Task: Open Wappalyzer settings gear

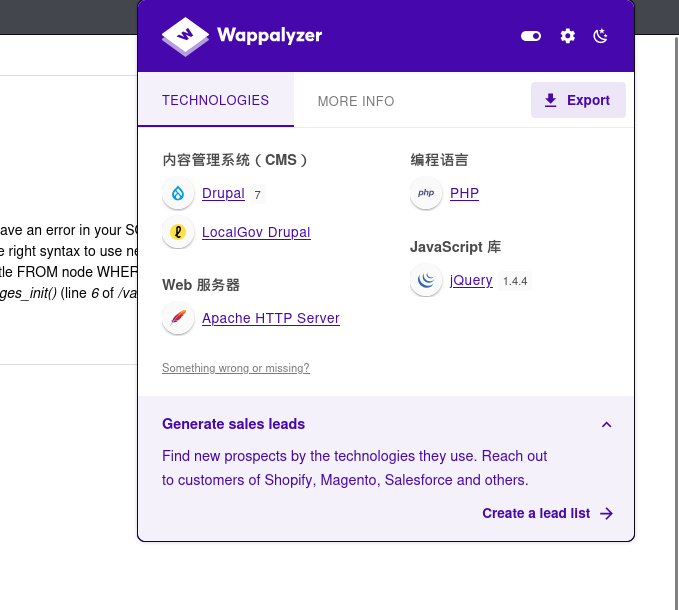Action: click(568, 36)
